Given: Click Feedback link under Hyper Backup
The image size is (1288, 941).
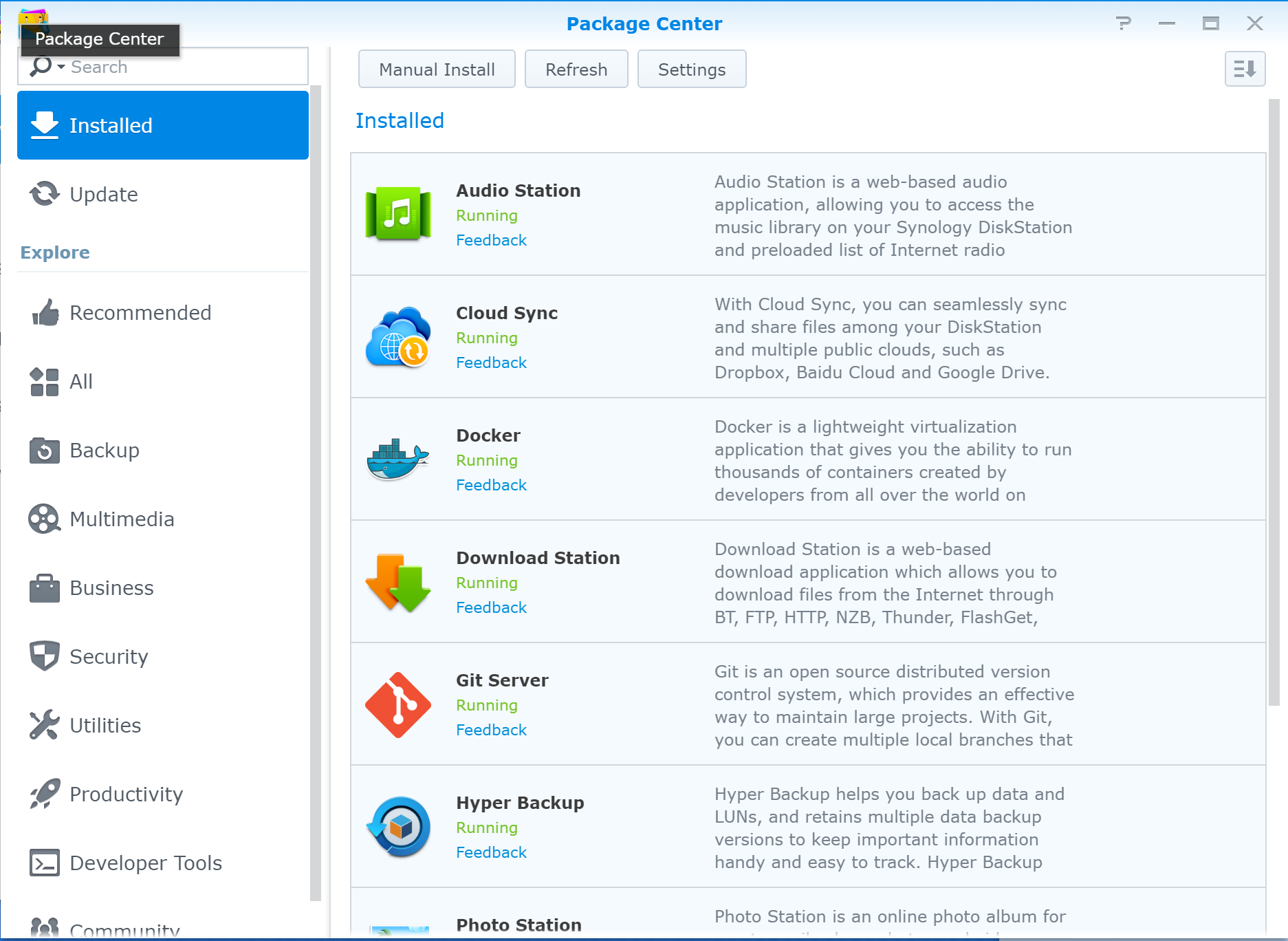Looking at the screenshot, I should (491, 852).
